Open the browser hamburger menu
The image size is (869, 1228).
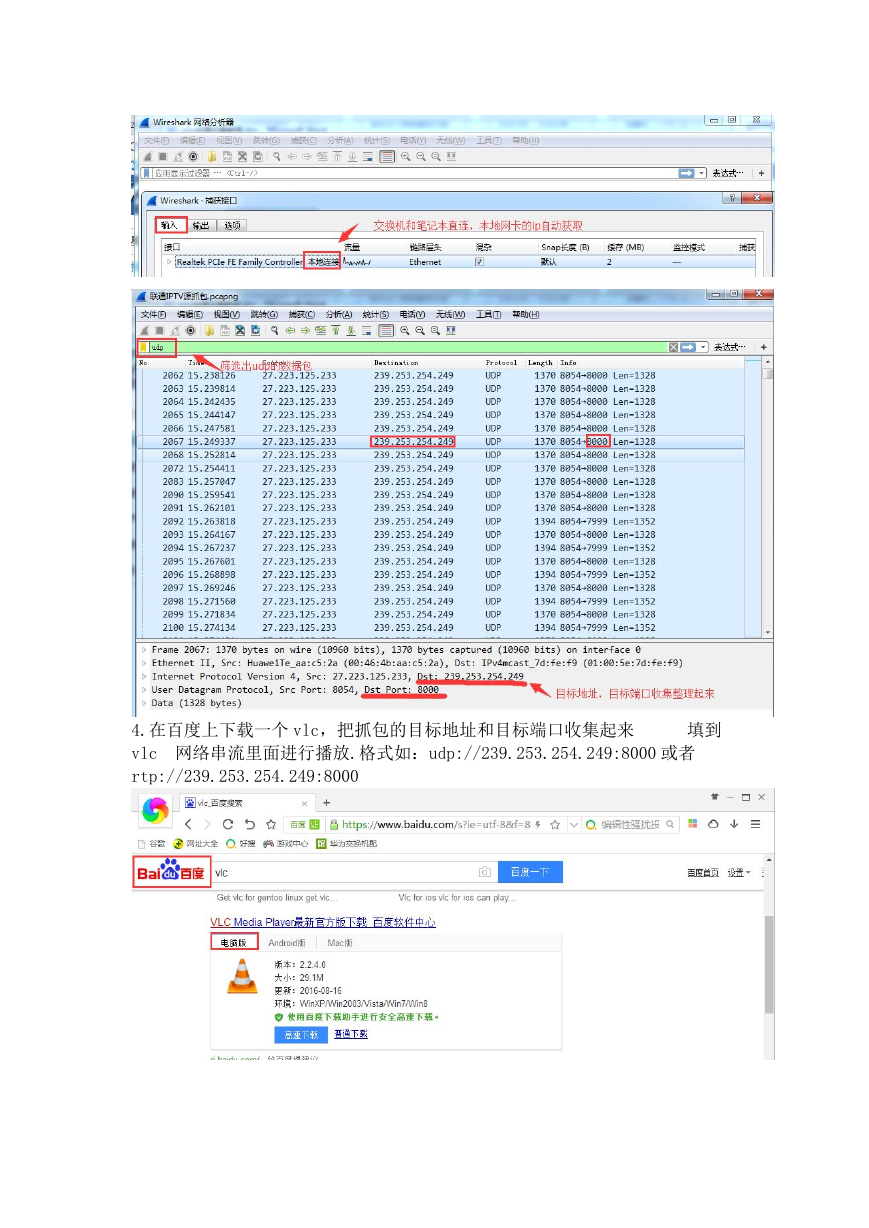point(755,824)
